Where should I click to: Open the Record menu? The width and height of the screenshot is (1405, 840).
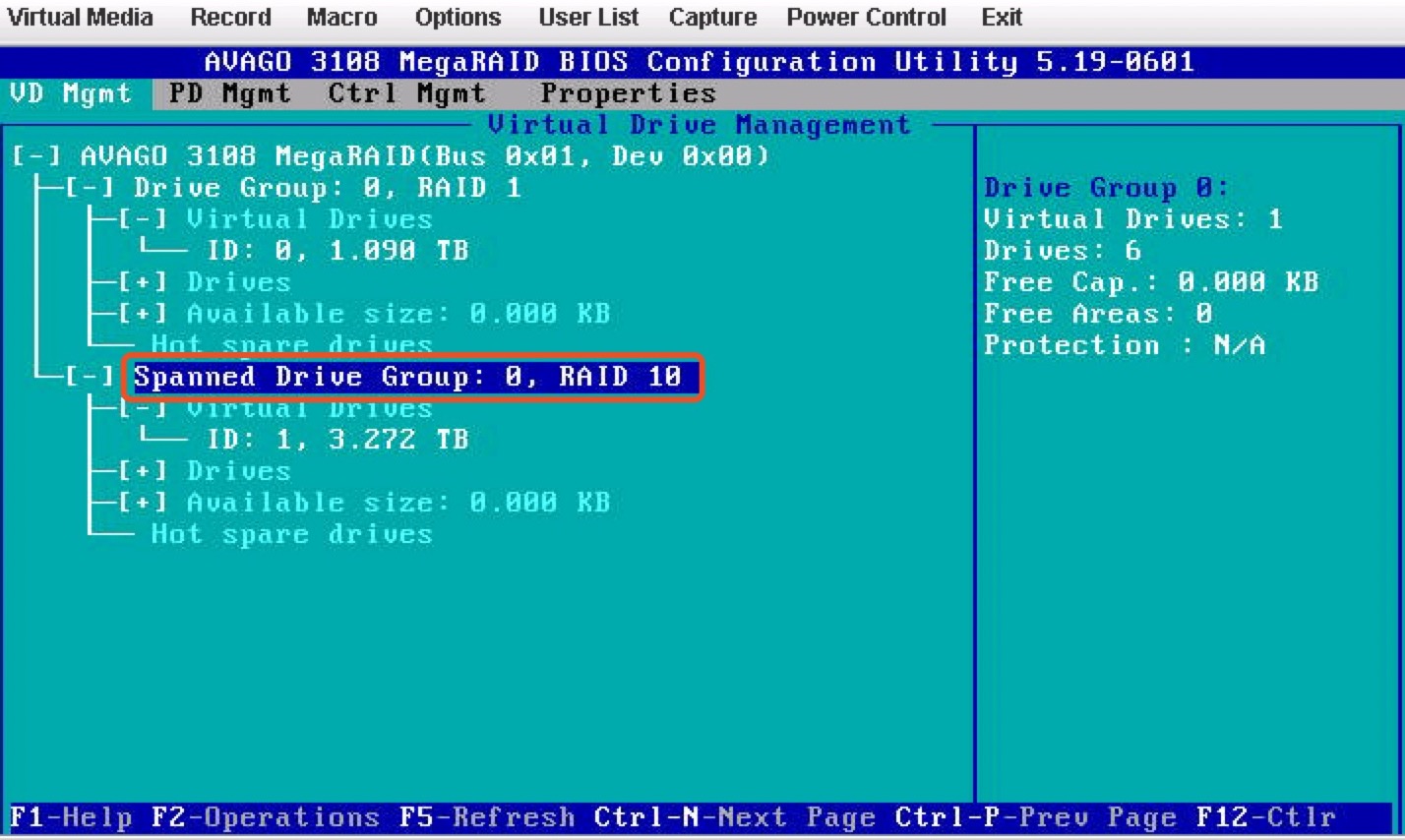click(x=230, y=18)
